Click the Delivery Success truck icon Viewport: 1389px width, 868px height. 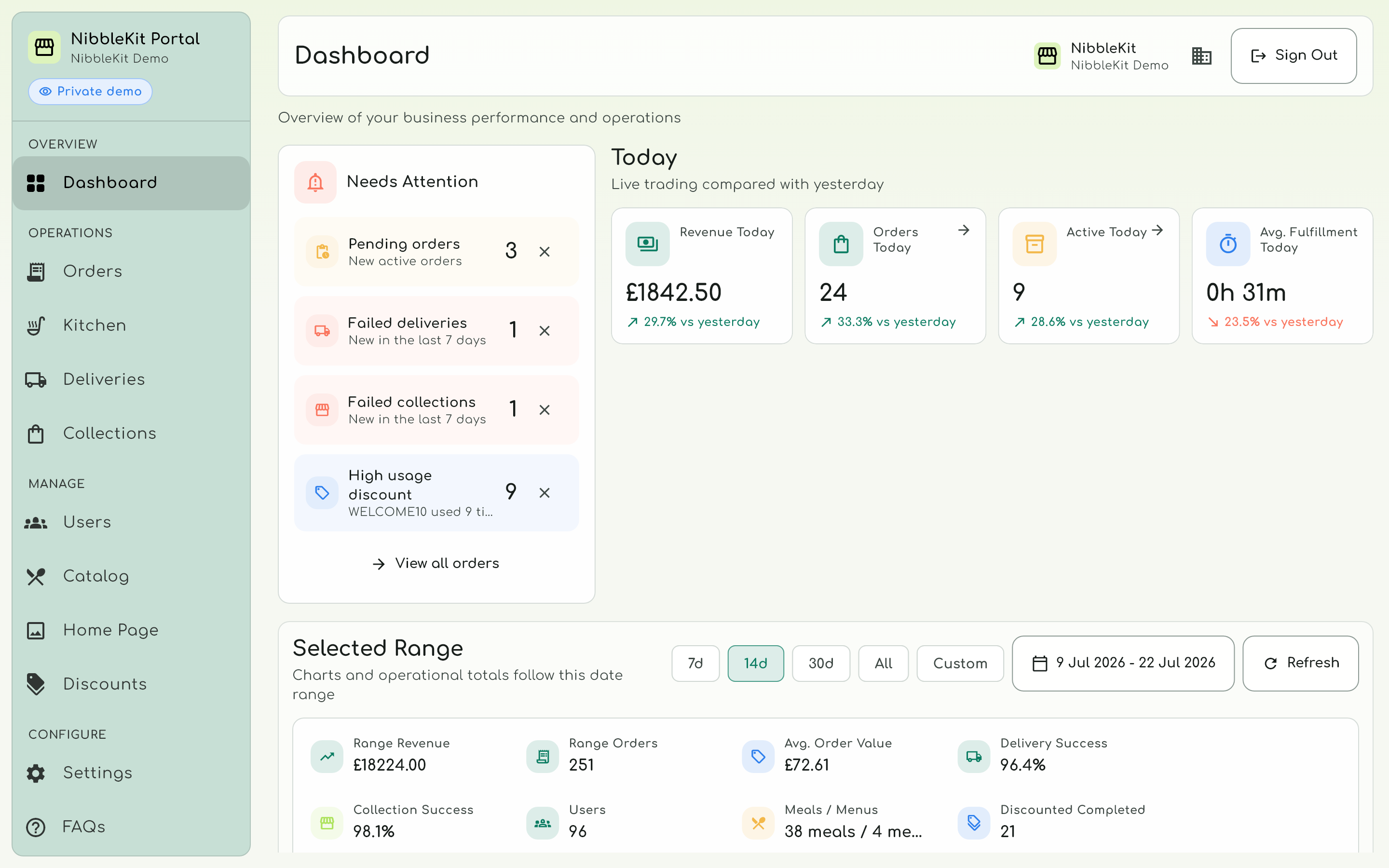point(974,757)
